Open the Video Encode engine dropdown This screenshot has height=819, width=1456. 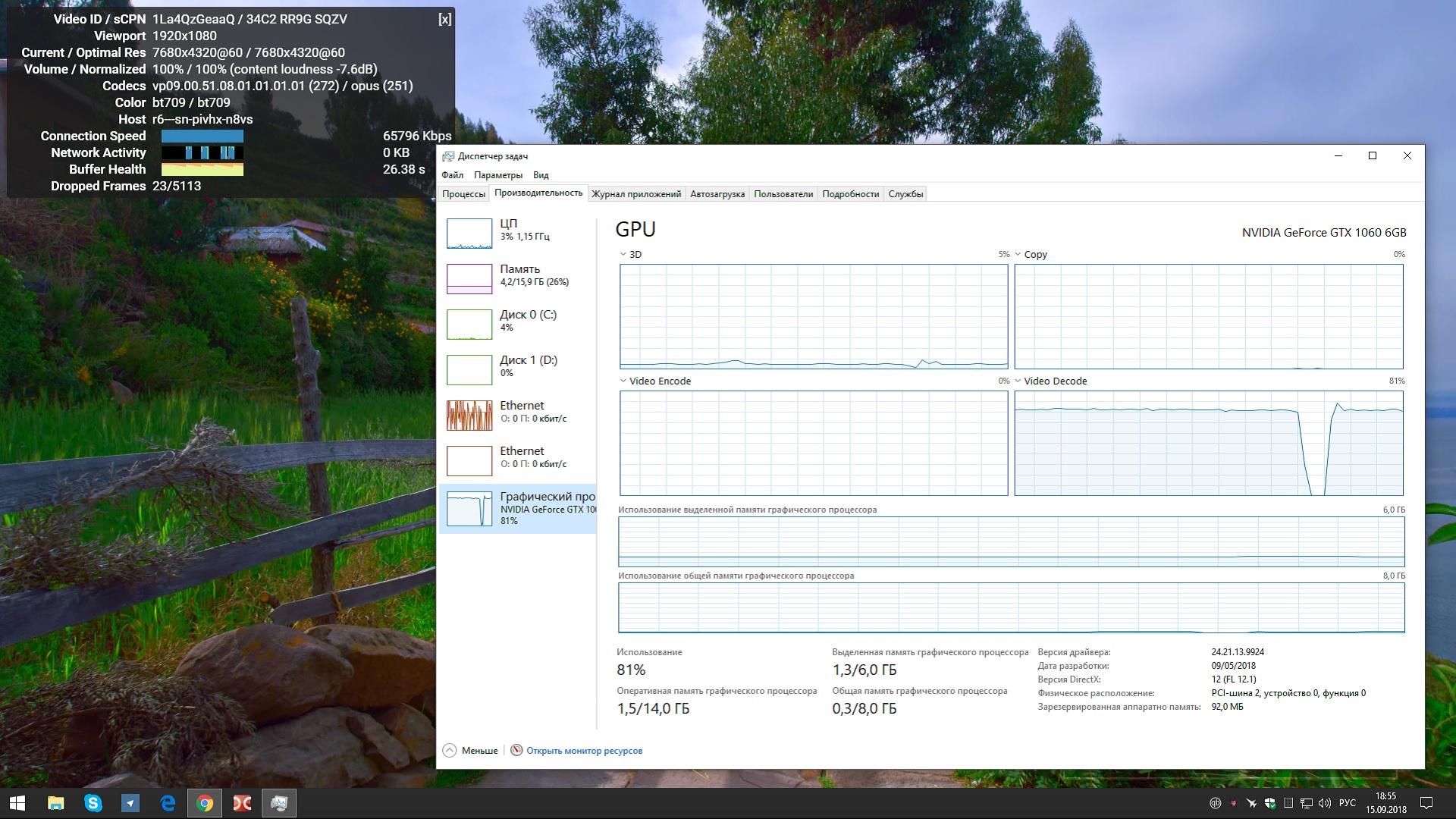623,381
